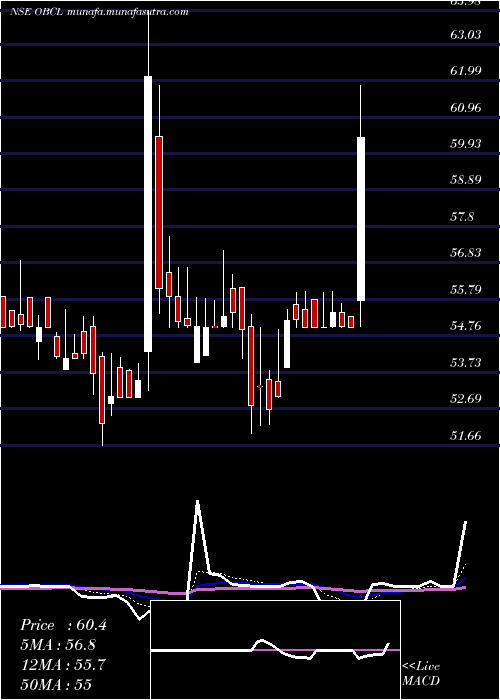500x700 pixels.
Task: Click the 'Price : 60.4' readout
Action: point(63,625)
